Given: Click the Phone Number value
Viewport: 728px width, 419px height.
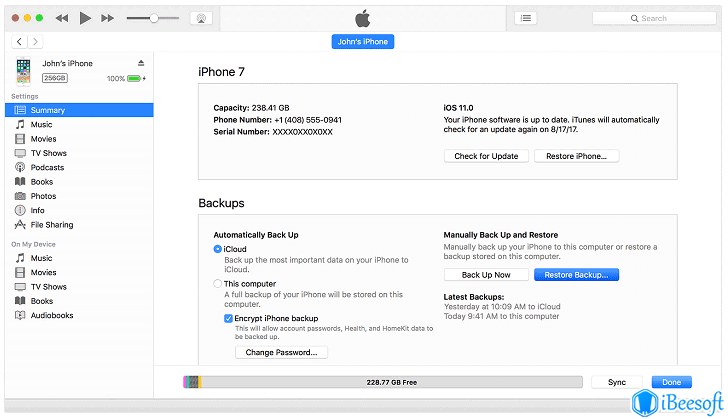Looking at the screenshot, I should [308, 120].
